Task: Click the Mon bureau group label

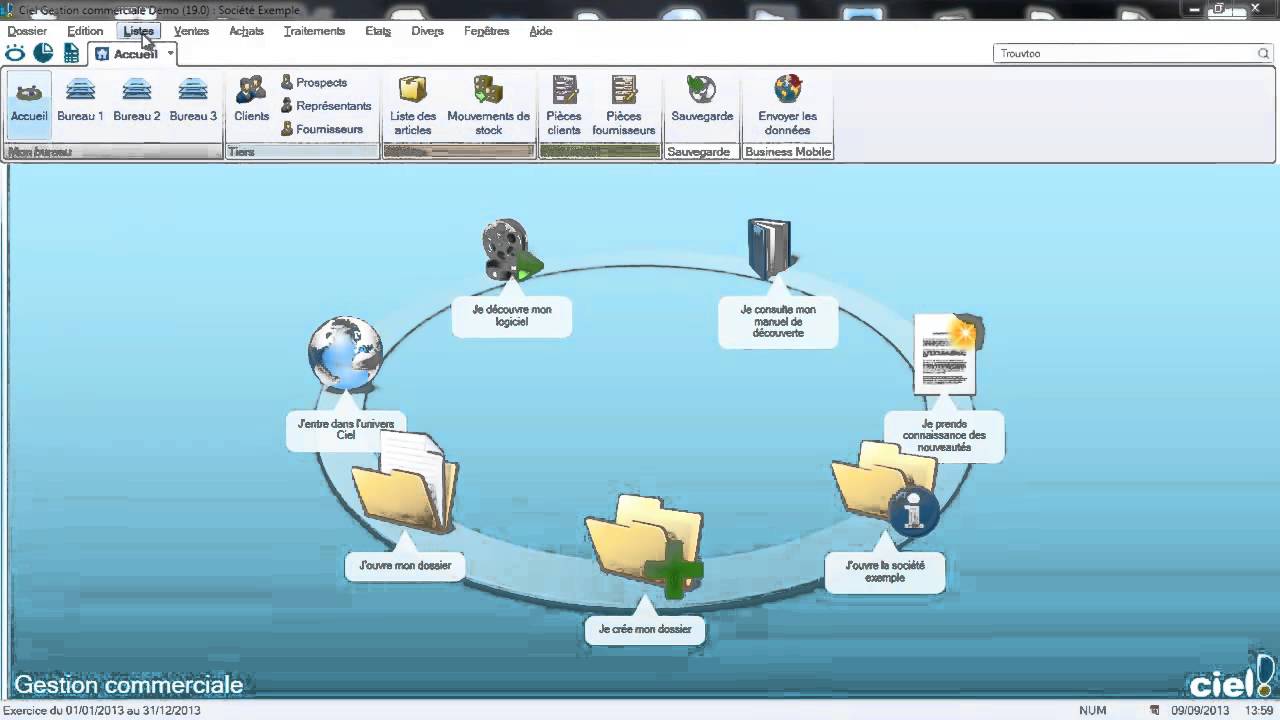Action: [40, 152]
